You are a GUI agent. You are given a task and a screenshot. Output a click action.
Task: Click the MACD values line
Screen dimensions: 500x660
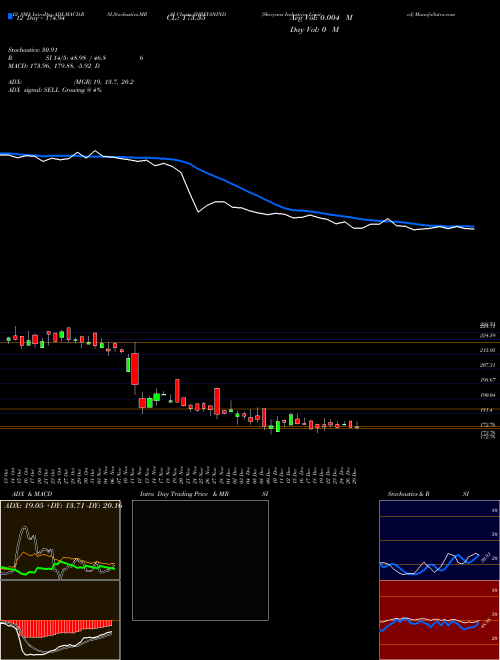[54, 66]
